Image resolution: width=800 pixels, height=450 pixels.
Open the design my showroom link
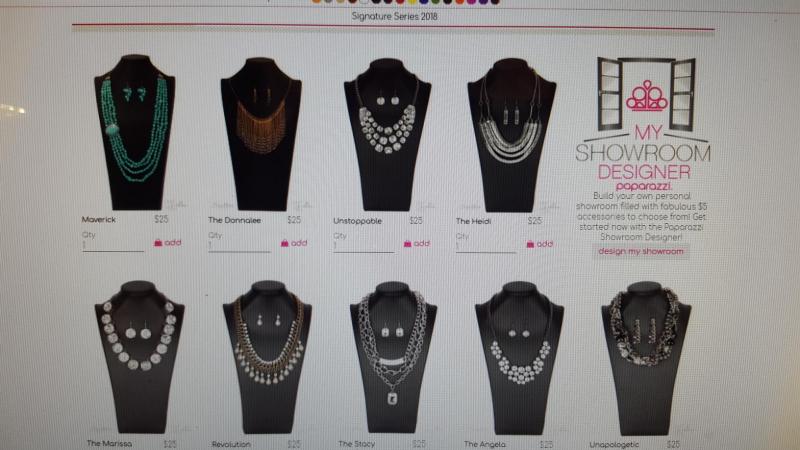[x=641, y=252]
